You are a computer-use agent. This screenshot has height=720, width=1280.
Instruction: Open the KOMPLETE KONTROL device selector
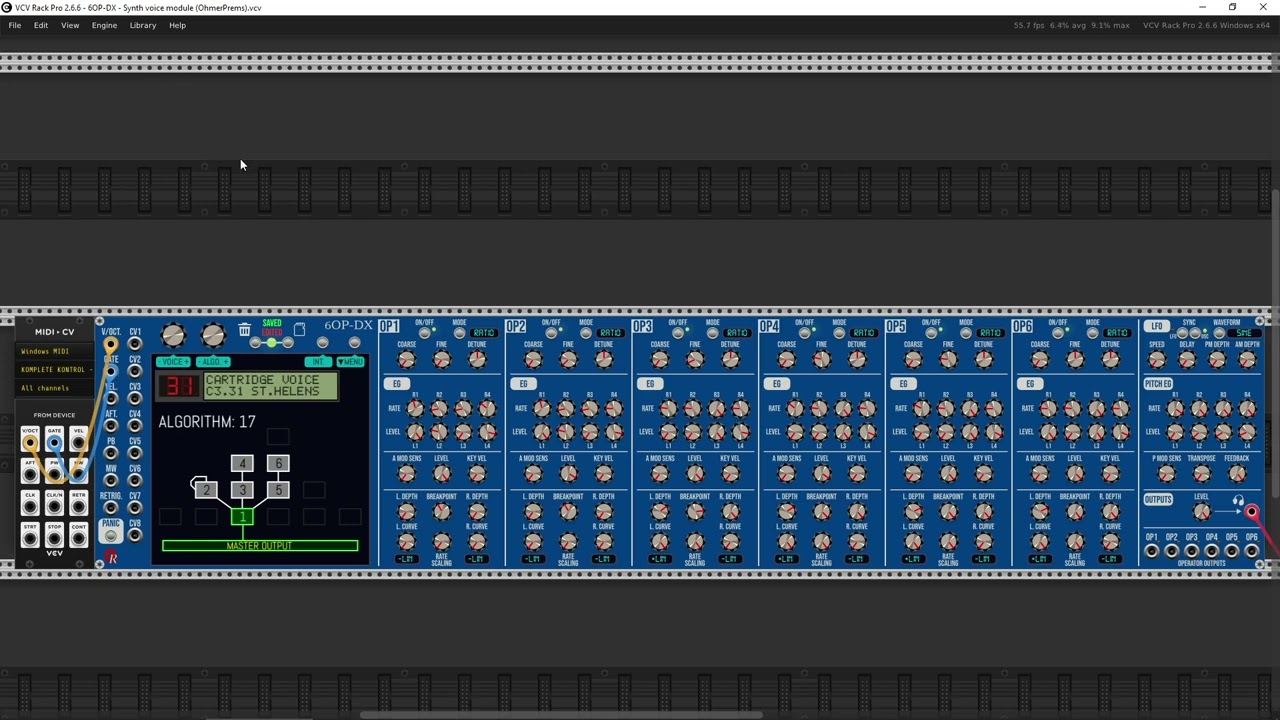pyautogui.click(x=54, y=370)
